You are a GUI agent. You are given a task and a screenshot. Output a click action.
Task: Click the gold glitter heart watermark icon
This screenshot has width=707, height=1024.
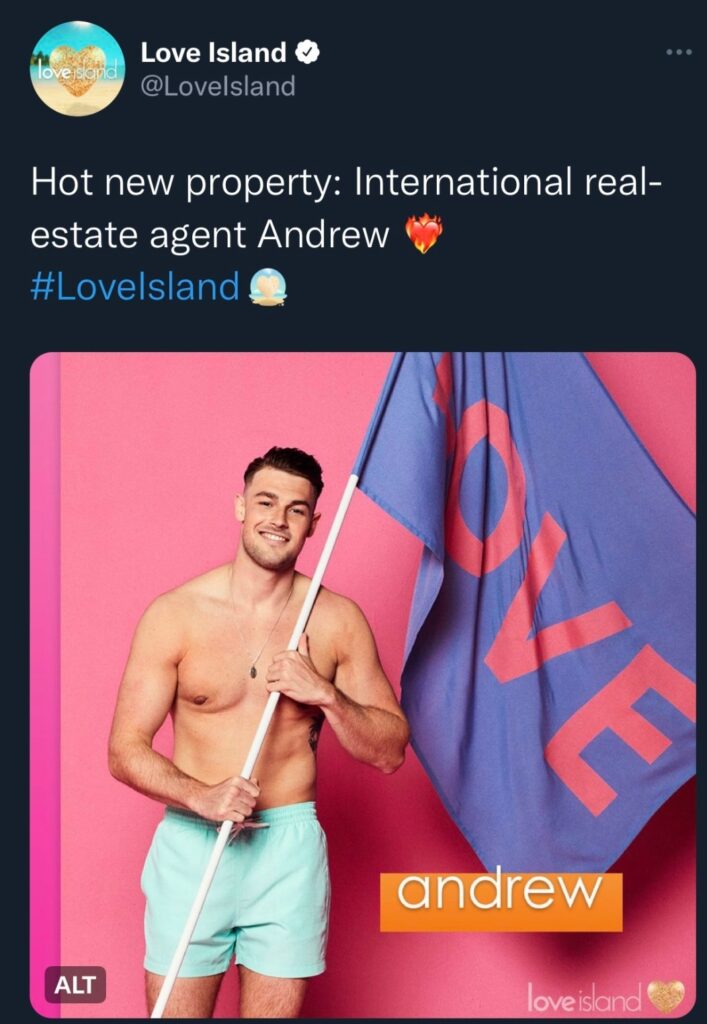point(666,997)
